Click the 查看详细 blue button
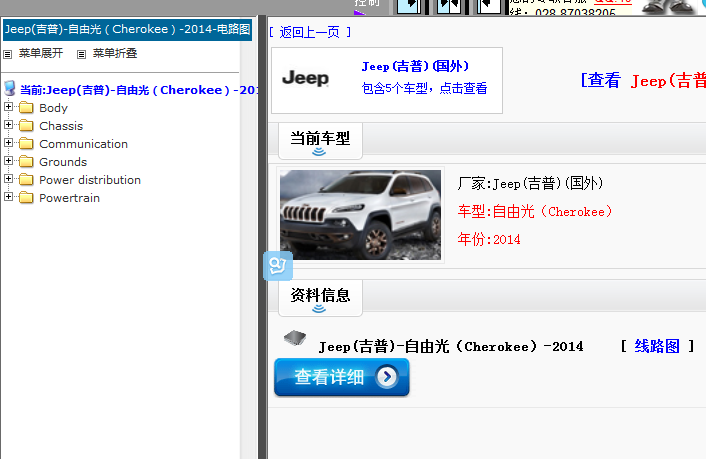 [x=342, y=377]
